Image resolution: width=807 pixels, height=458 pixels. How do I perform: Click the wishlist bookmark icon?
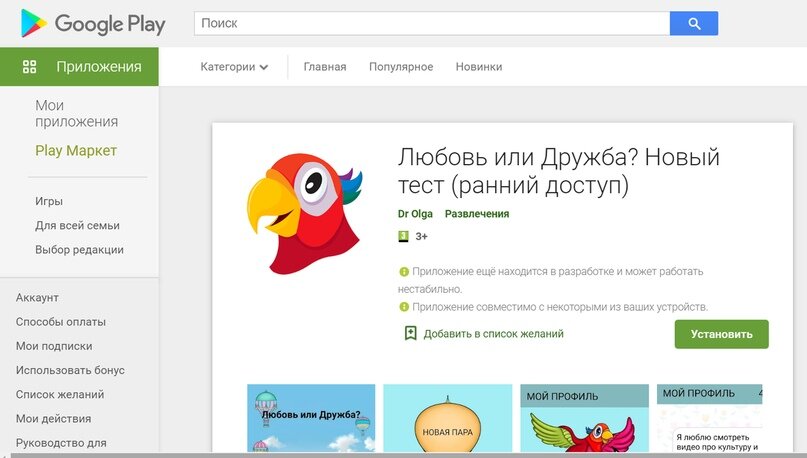click(410, 333)
